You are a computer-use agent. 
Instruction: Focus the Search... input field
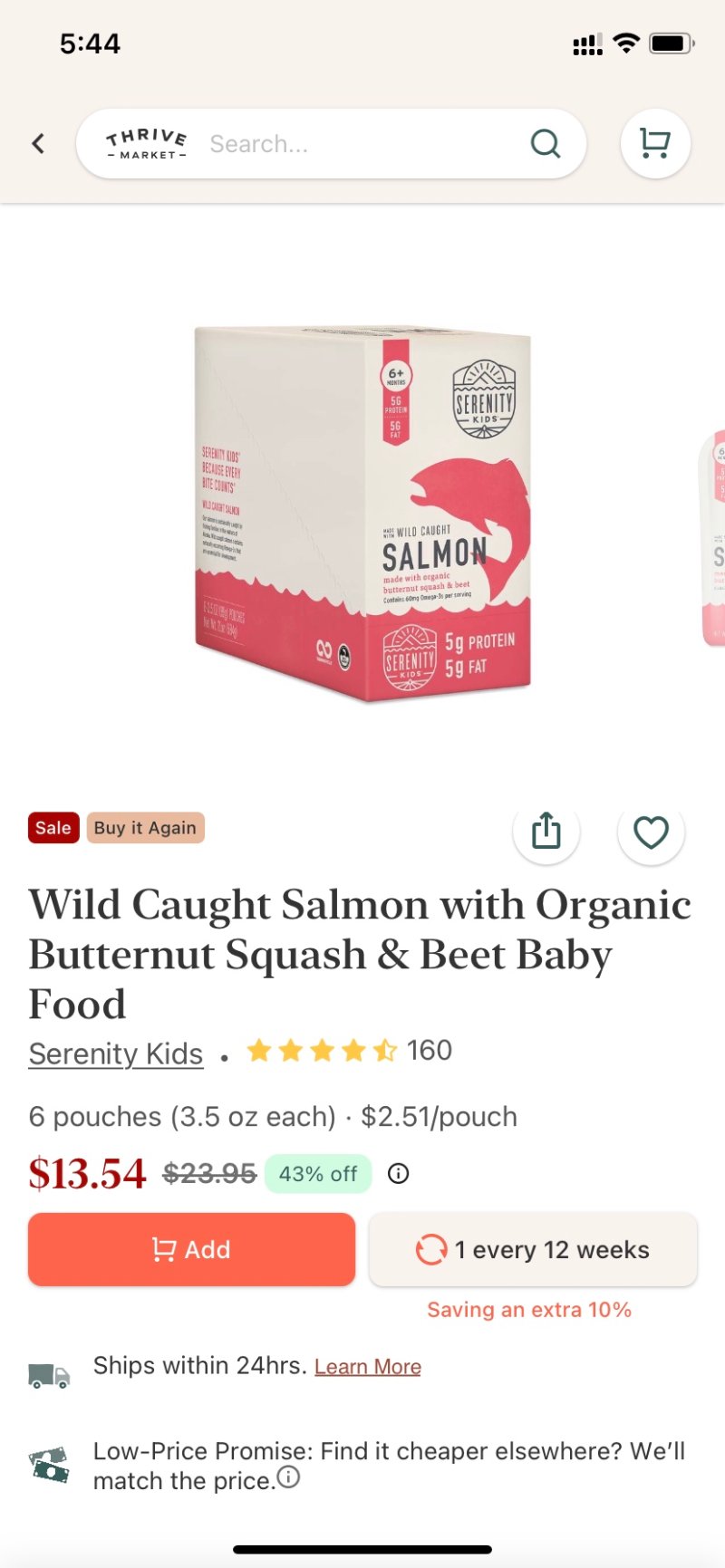pyautogui.click(x=362, y=143)
